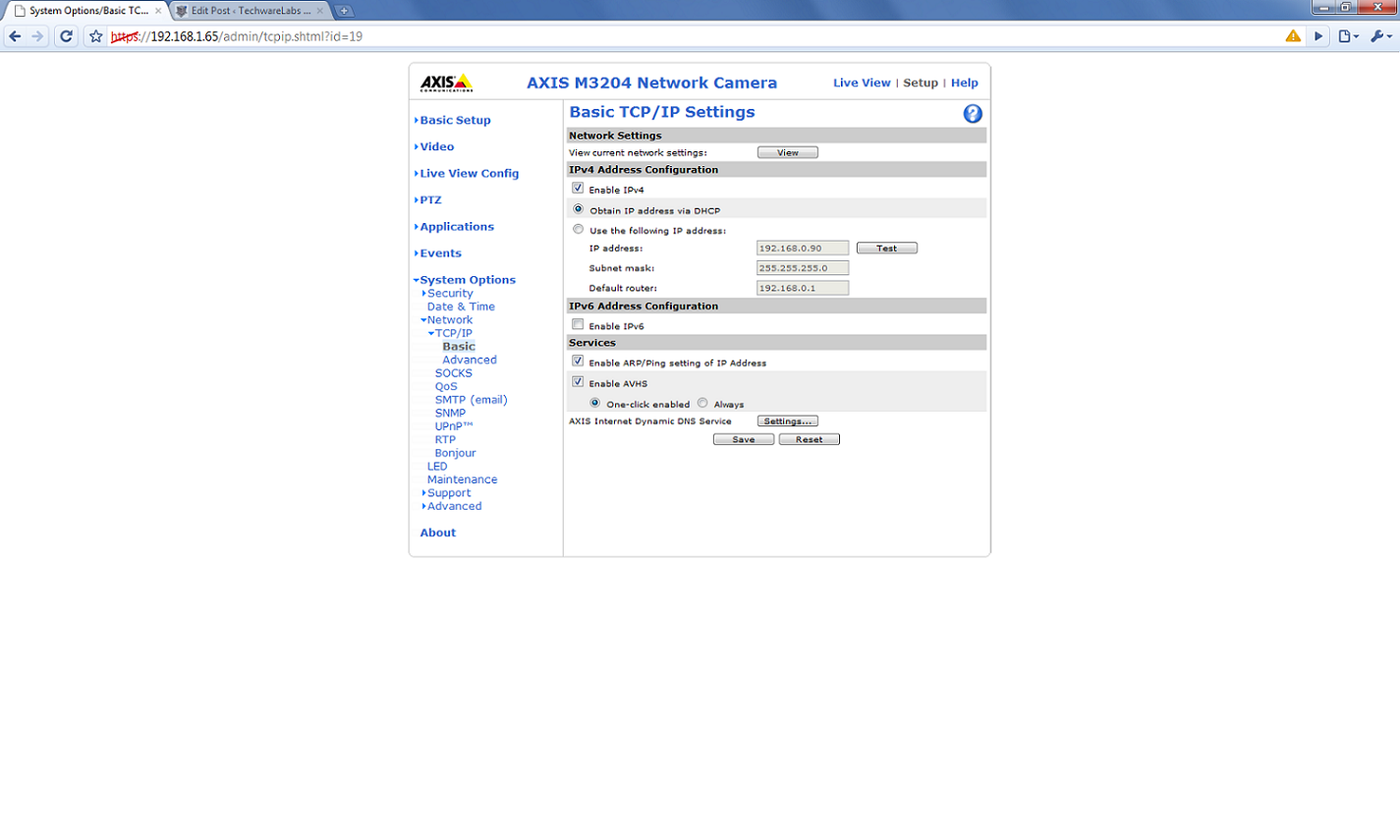Test the IP address
The width and height of the screenshot is (1400, 840).
(887, 248)
